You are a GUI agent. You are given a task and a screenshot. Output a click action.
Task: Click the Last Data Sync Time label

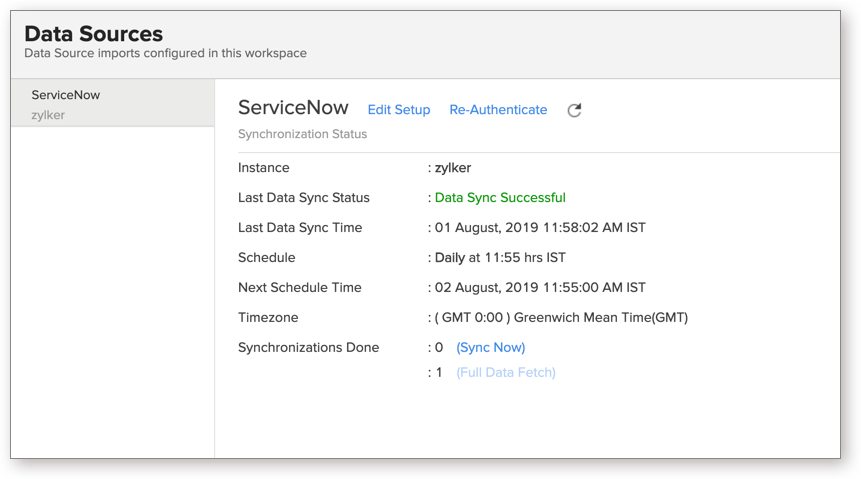coord(300,228)
